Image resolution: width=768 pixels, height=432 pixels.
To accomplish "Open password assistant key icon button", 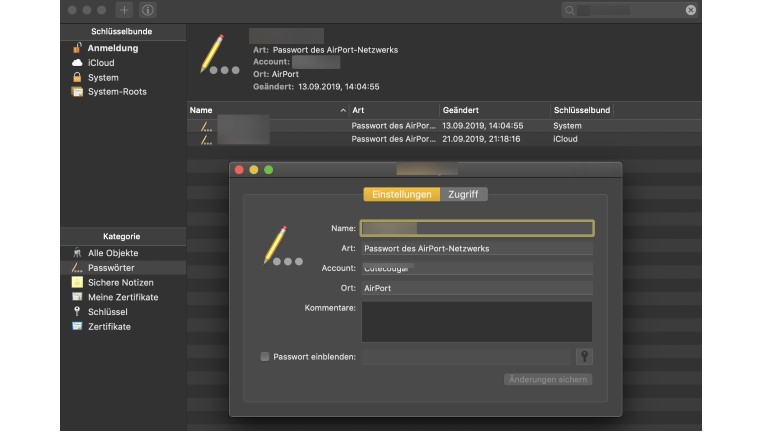I will [583, 356].
